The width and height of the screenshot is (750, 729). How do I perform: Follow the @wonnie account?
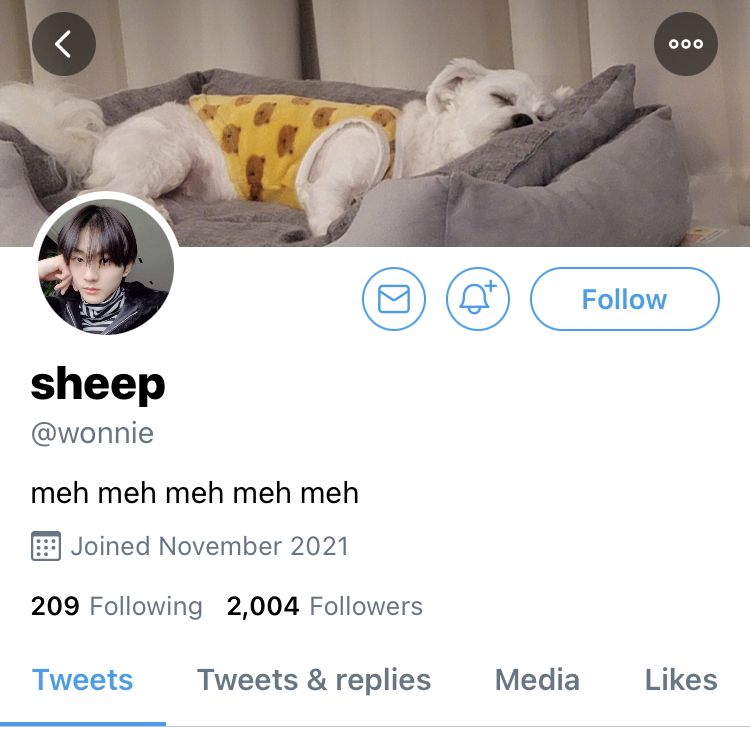pos(625,299)
